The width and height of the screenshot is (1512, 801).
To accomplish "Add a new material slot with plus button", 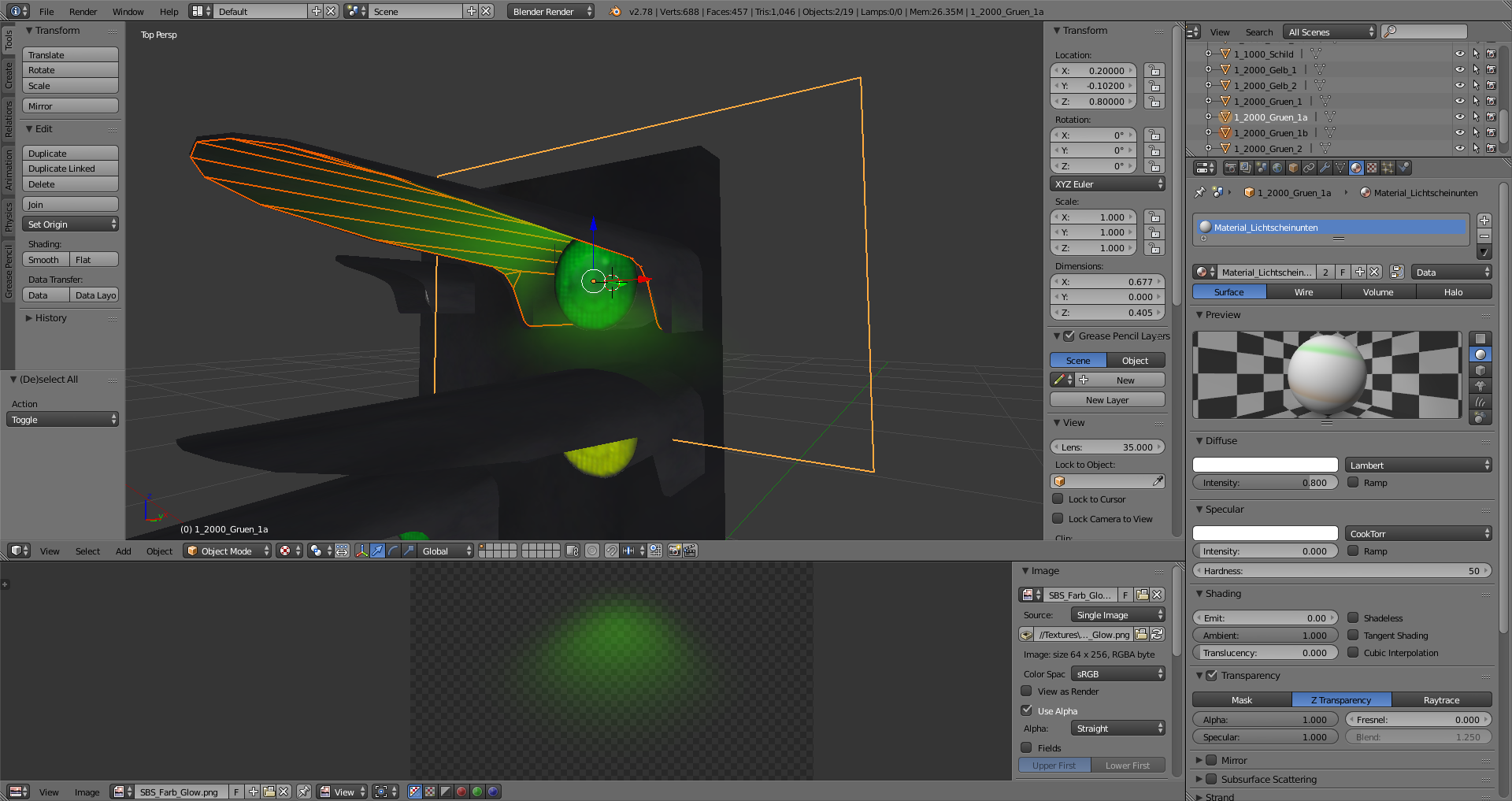I will pyautogui.click(x=1484, y=221).
